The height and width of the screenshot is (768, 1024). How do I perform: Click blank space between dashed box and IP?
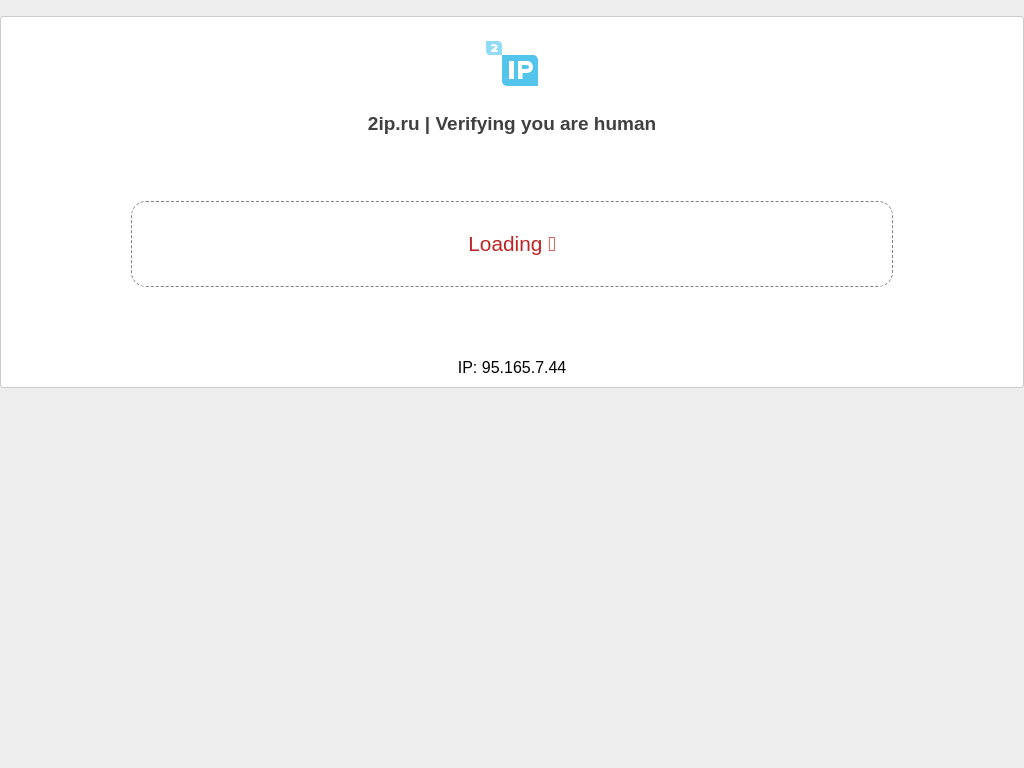coord(512,323)
